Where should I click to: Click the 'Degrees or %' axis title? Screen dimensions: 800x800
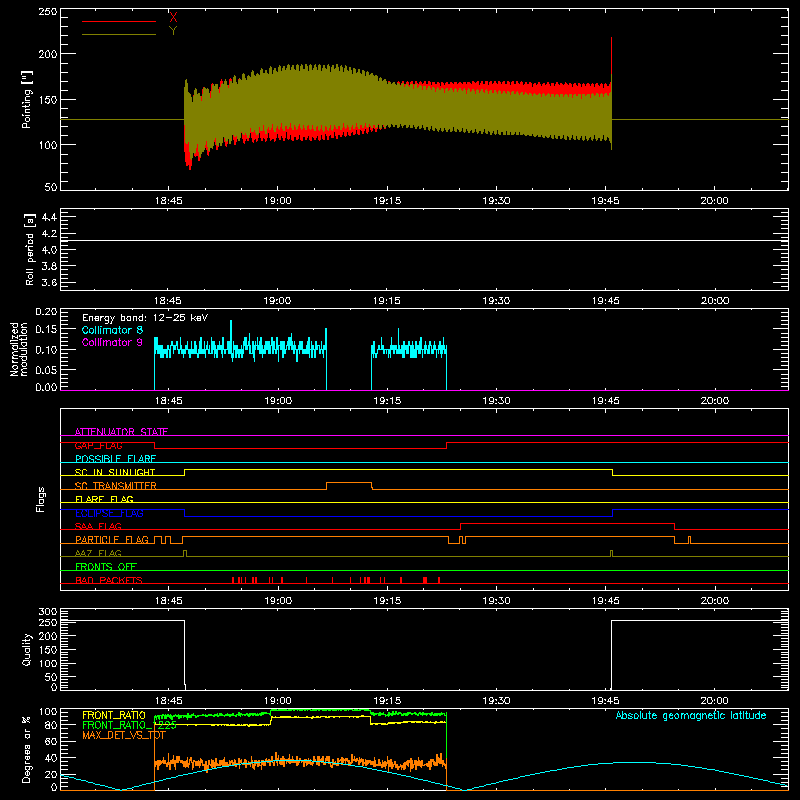(27, 749)
